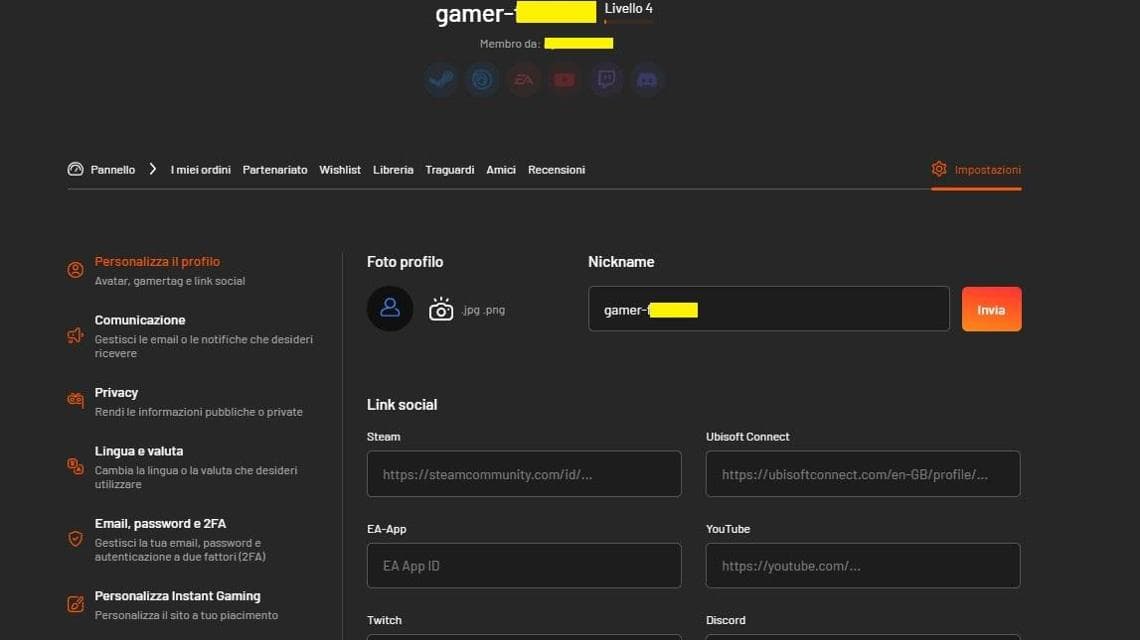The image size is (1140, 640).
Task: Open Personalizza Instant Gaming section
Action: click(173, 604)
